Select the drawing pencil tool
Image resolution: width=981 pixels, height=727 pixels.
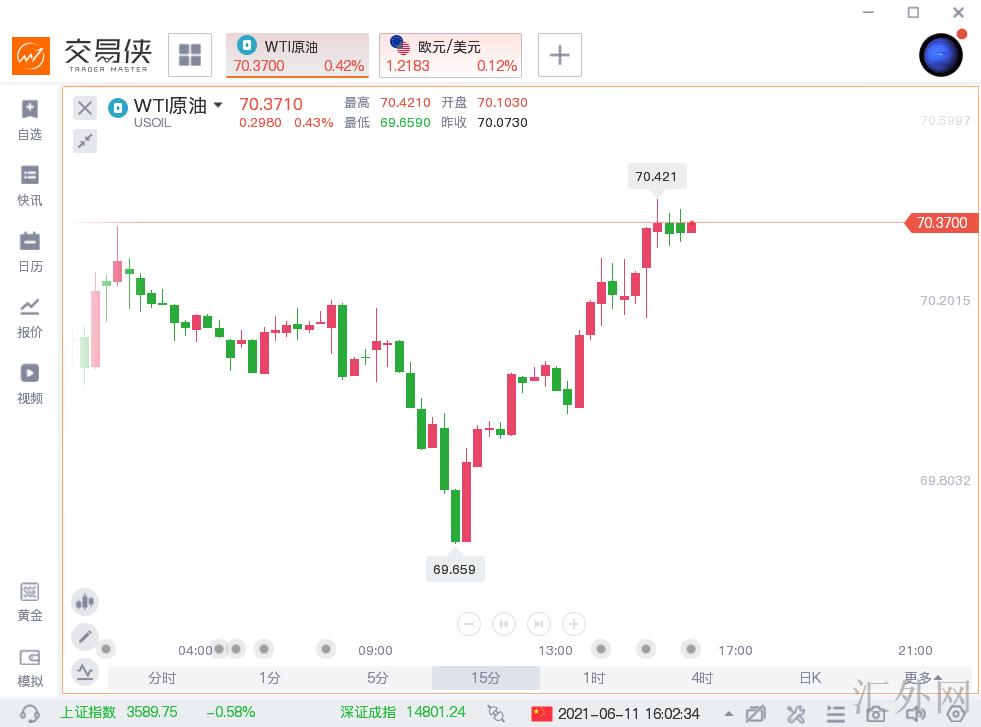click(85, 636)
